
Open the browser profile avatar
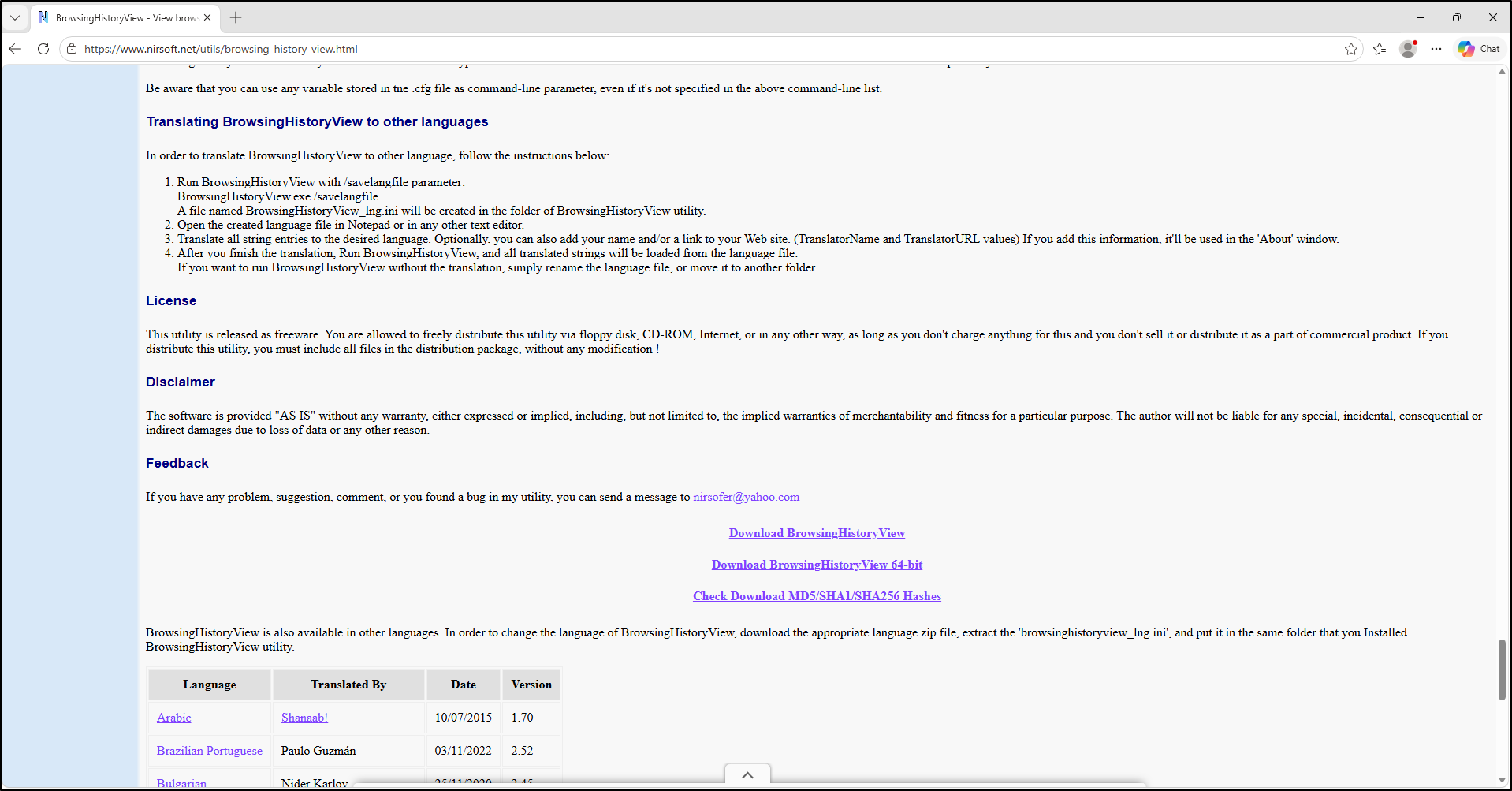[x=1408, y=49]
